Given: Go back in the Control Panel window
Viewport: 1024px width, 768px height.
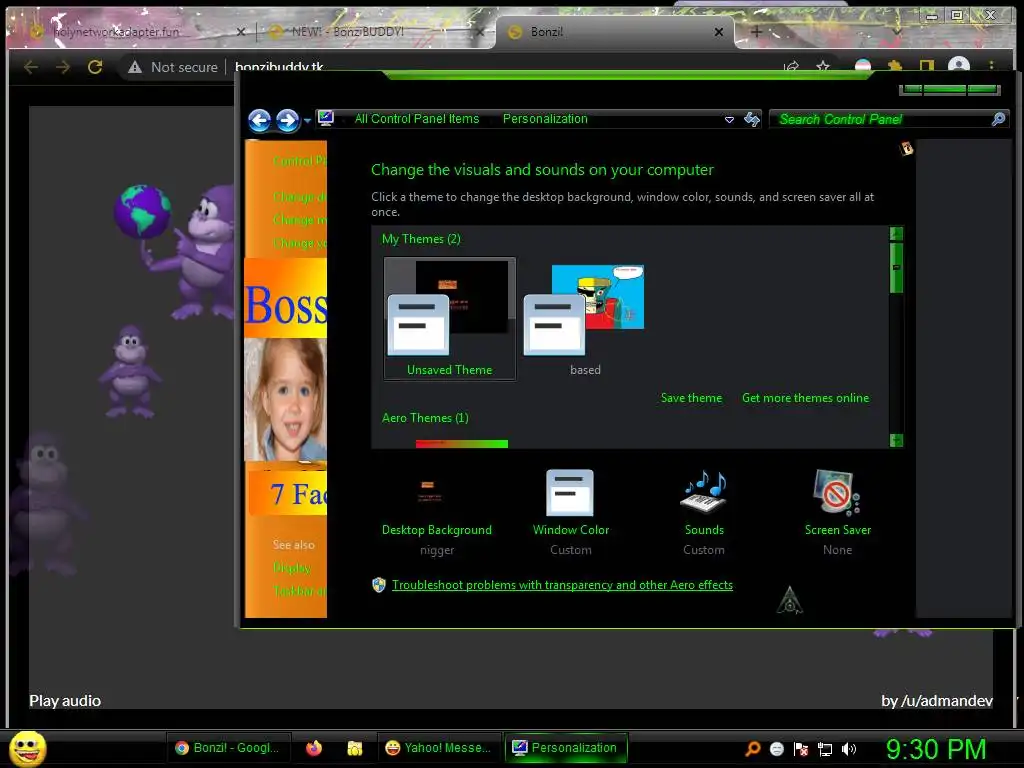Looking at the screenshot, I should point(260,120).
